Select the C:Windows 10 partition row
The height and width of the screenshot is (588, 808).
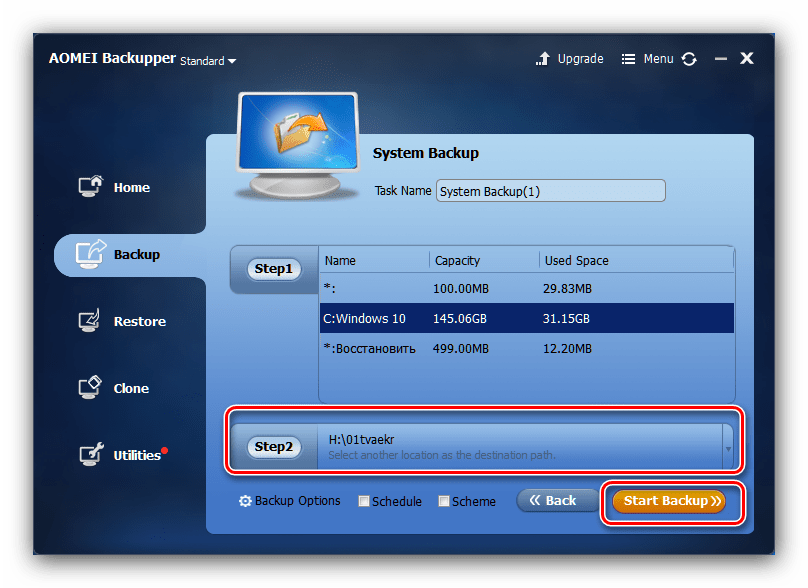pos(526,319)
